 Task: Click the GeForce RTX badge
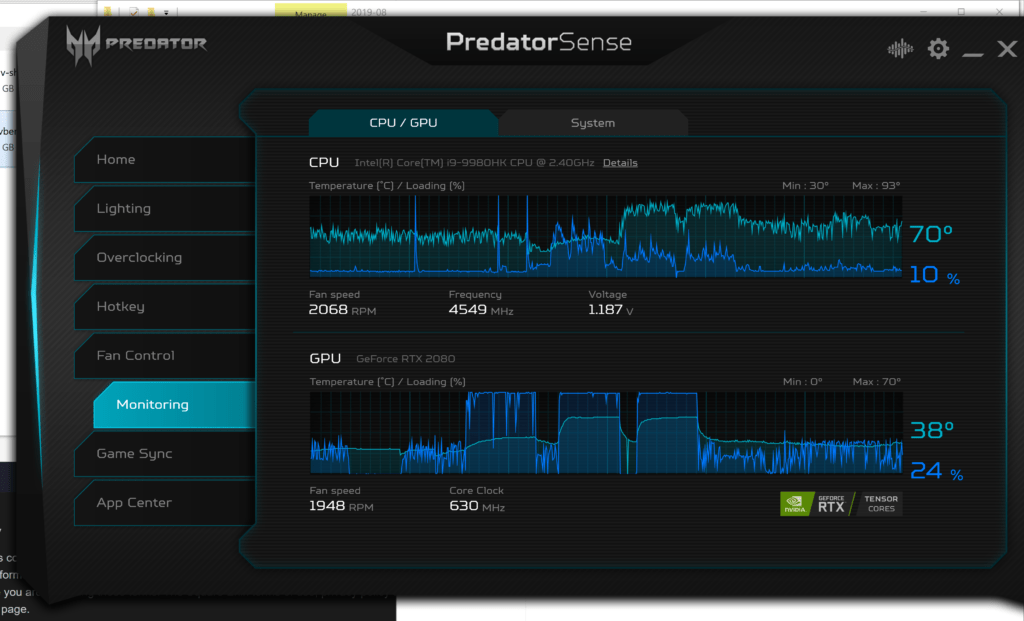(831, 503)
